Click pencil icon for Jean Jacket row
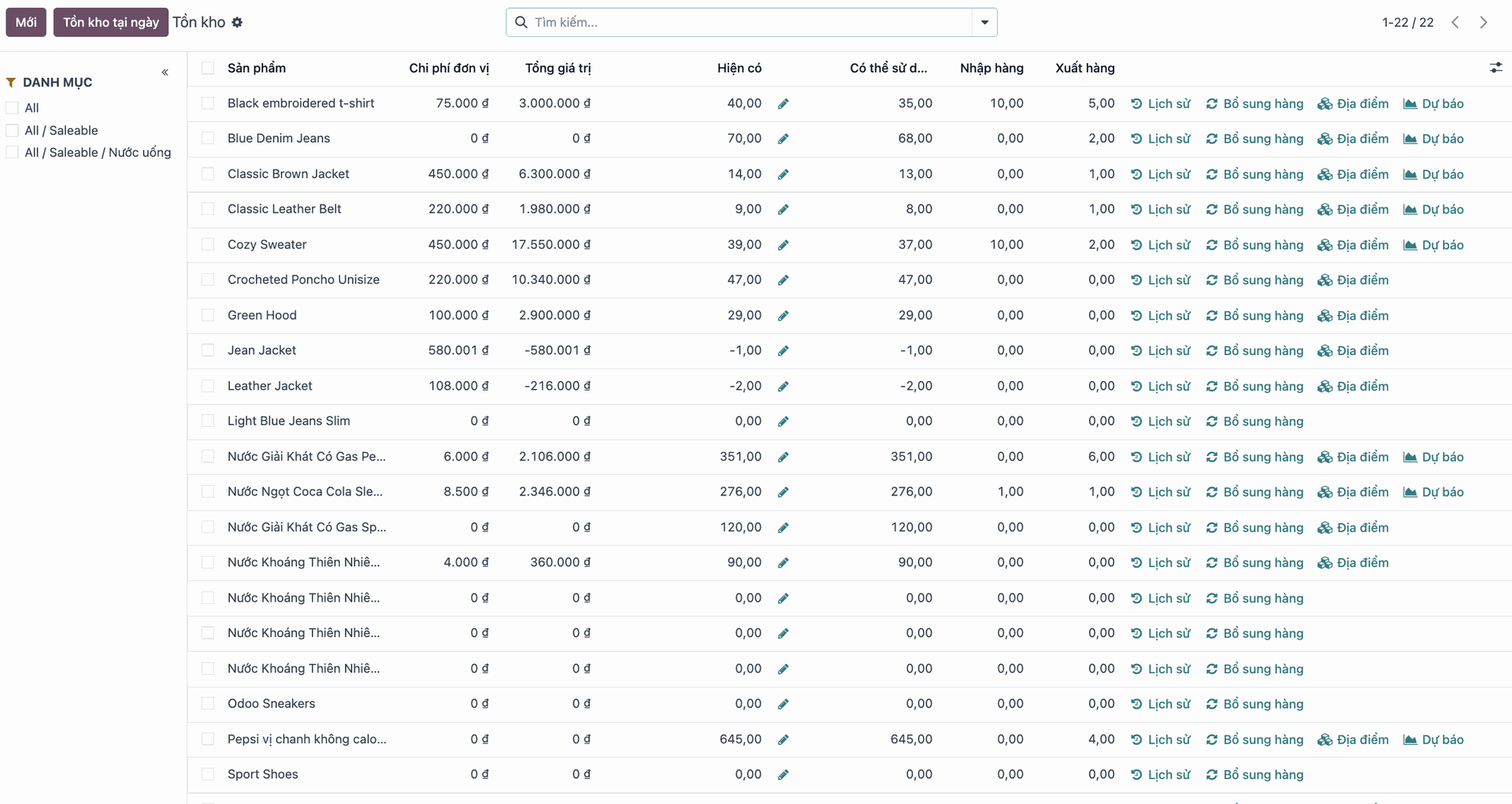The image size is (1512, 804). pos(783,351)
